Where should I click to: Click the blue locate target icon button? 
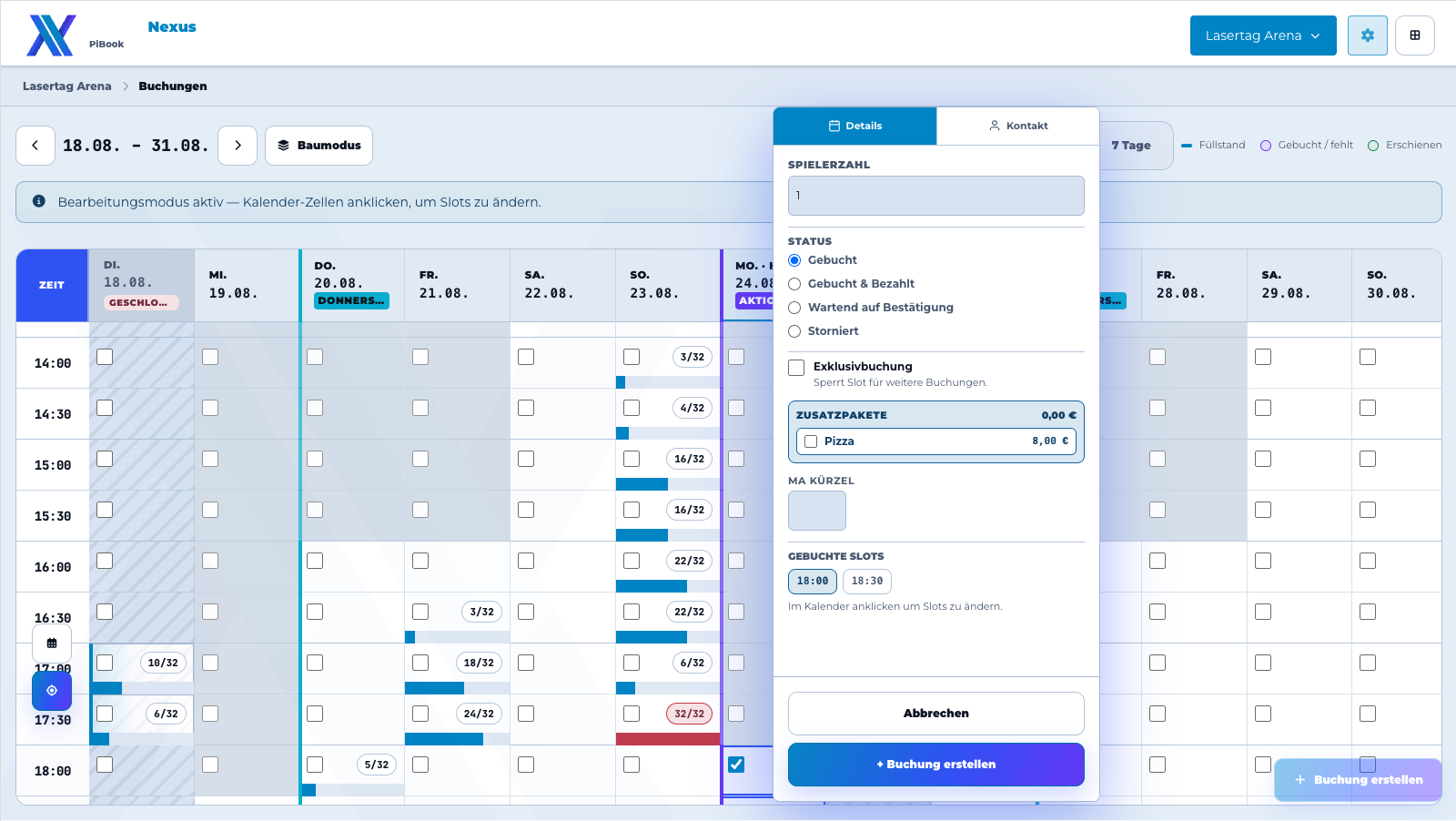click(x=52, y=691)
